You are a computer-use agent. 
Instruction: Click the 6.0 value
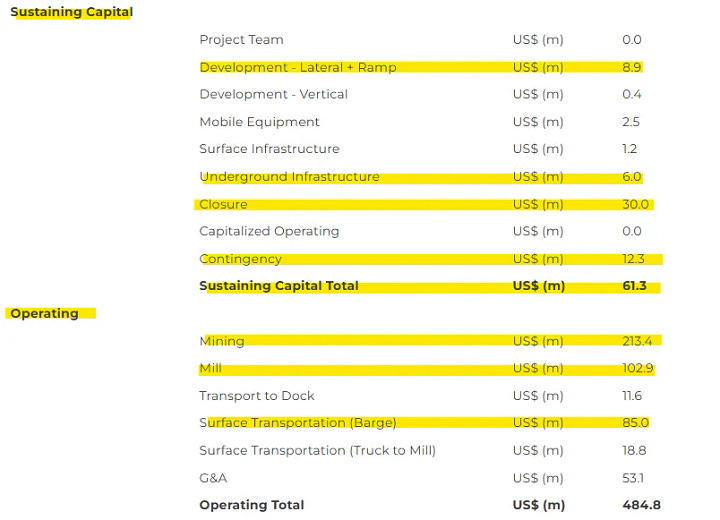click(632, 176)
